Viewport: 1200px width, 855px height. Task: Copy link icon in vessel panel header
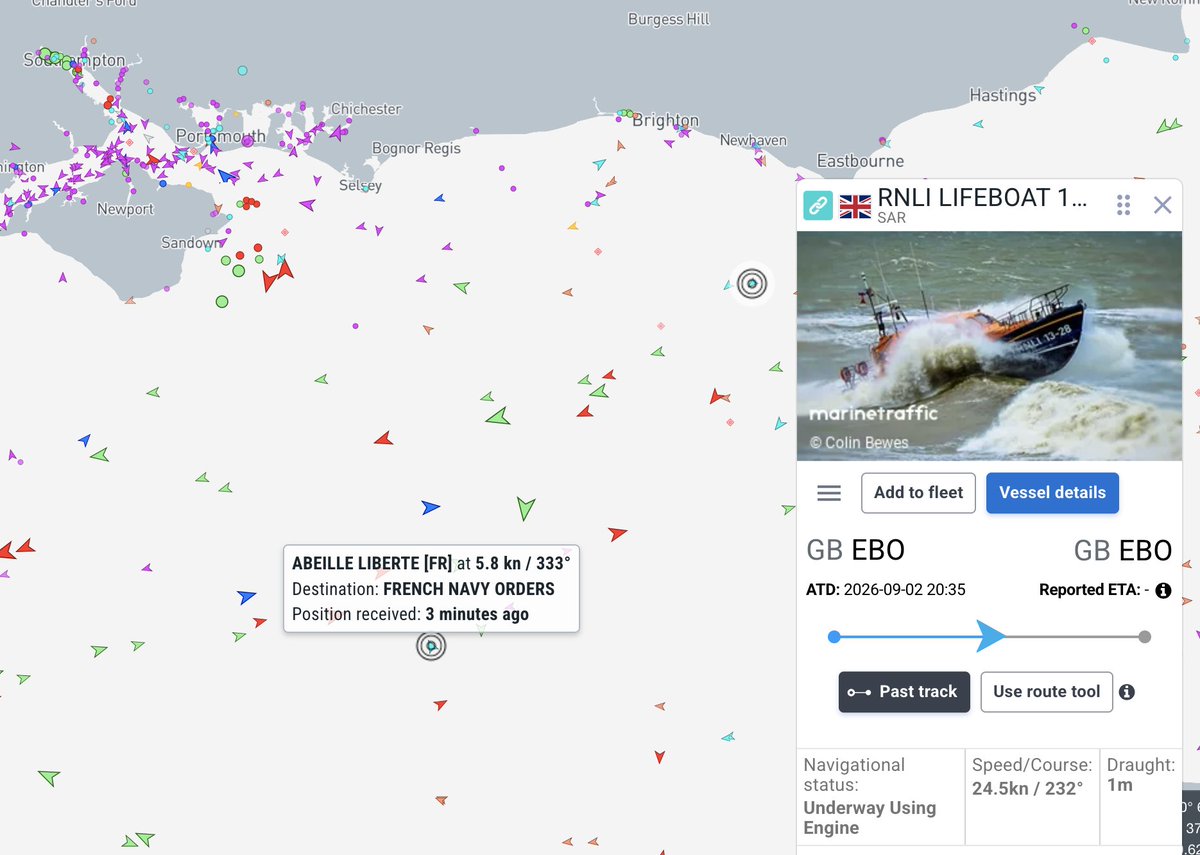point(818,205)
